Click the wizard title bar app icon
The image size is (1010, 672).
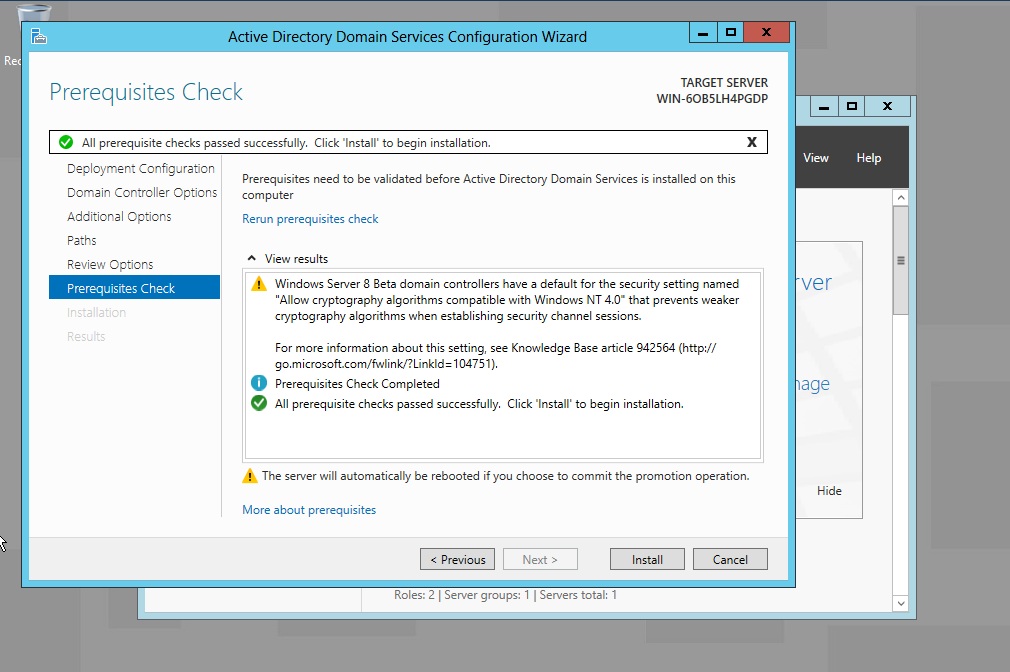39,37
